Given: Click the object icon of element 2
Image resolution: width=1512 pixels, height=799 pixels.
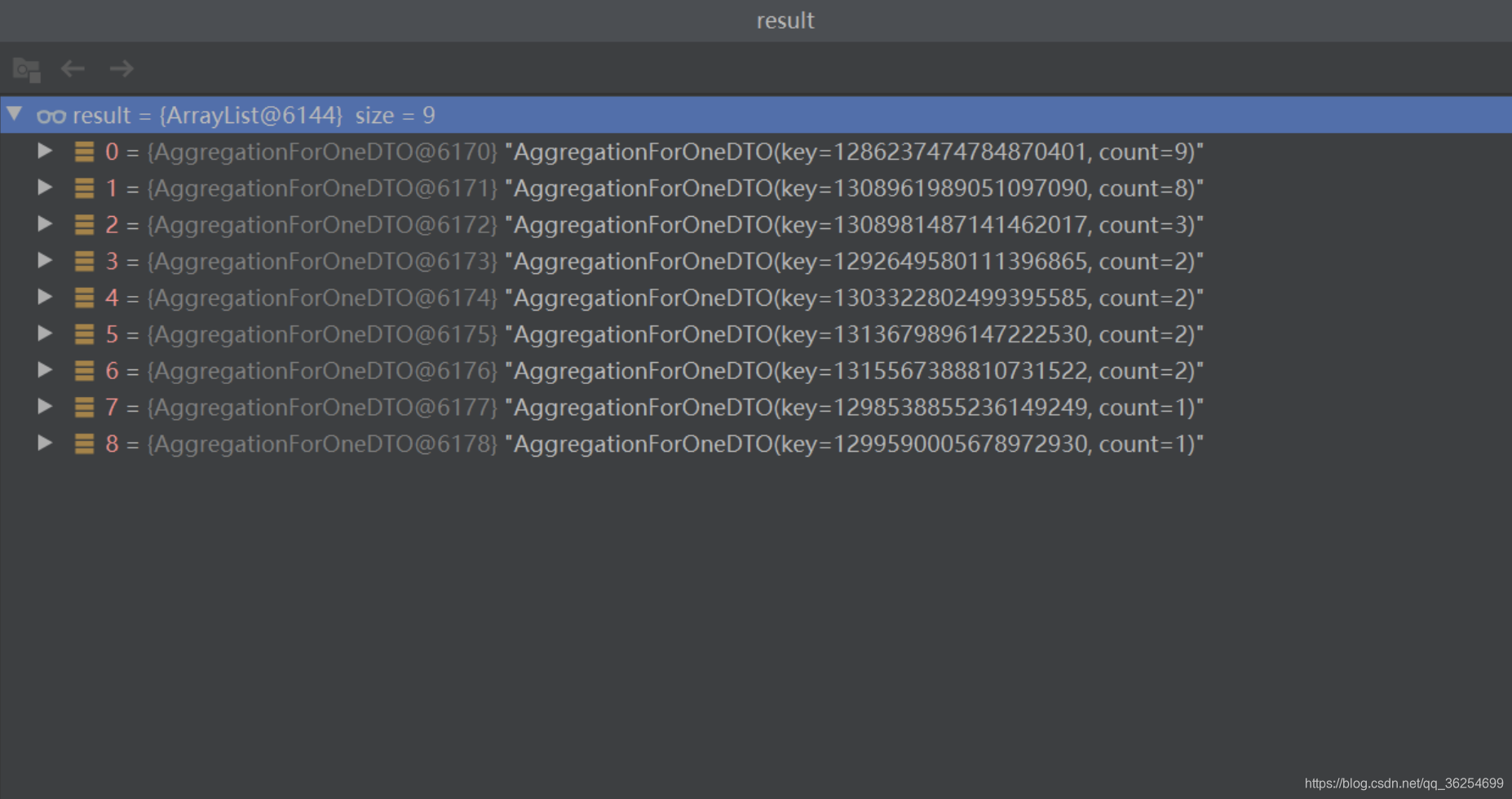Looking at the screenshot, I should (x=84, y=224).
